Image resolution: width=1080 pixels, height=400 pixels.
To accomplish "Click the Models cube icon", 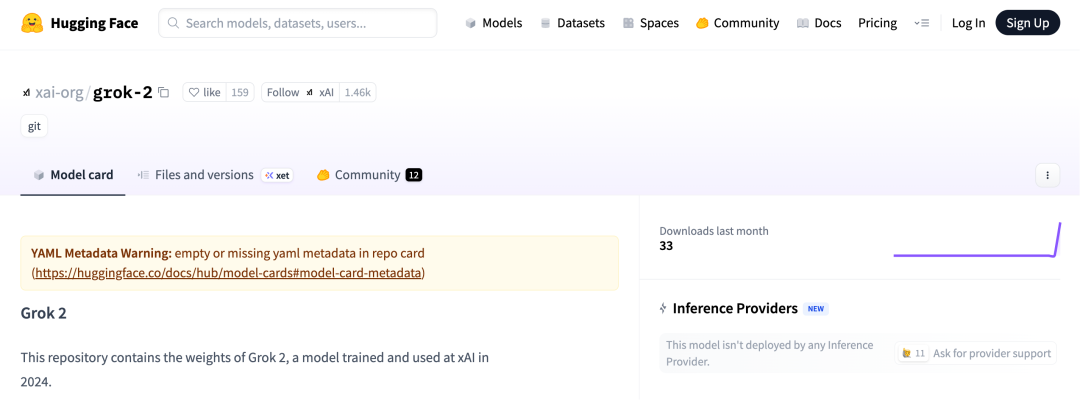I will [471, 23].
